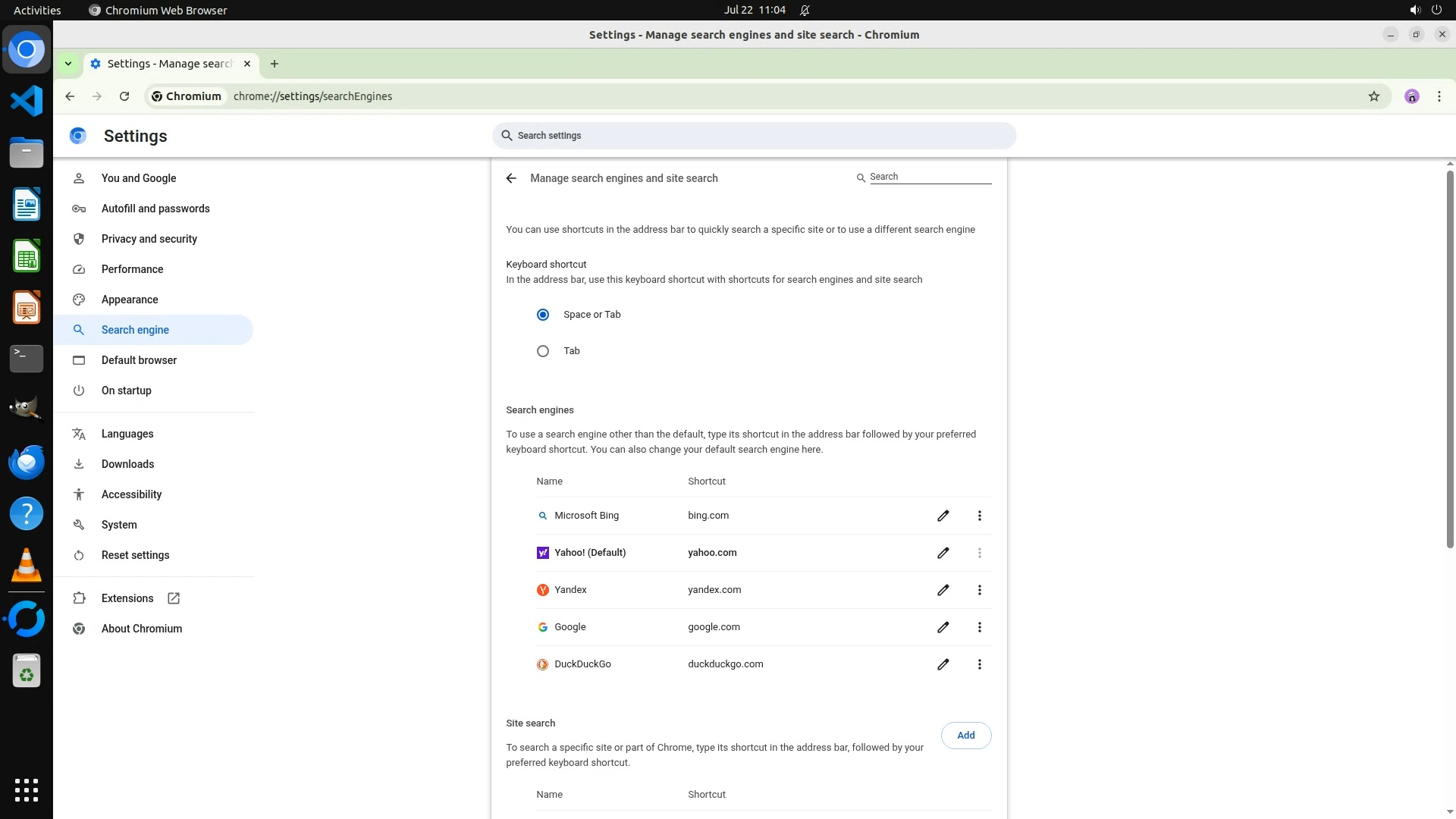Viewport: 1456px width, 819px height.
Task: Edit the DuckDuckGo search engine entry
Action: [x=943, y=664]
